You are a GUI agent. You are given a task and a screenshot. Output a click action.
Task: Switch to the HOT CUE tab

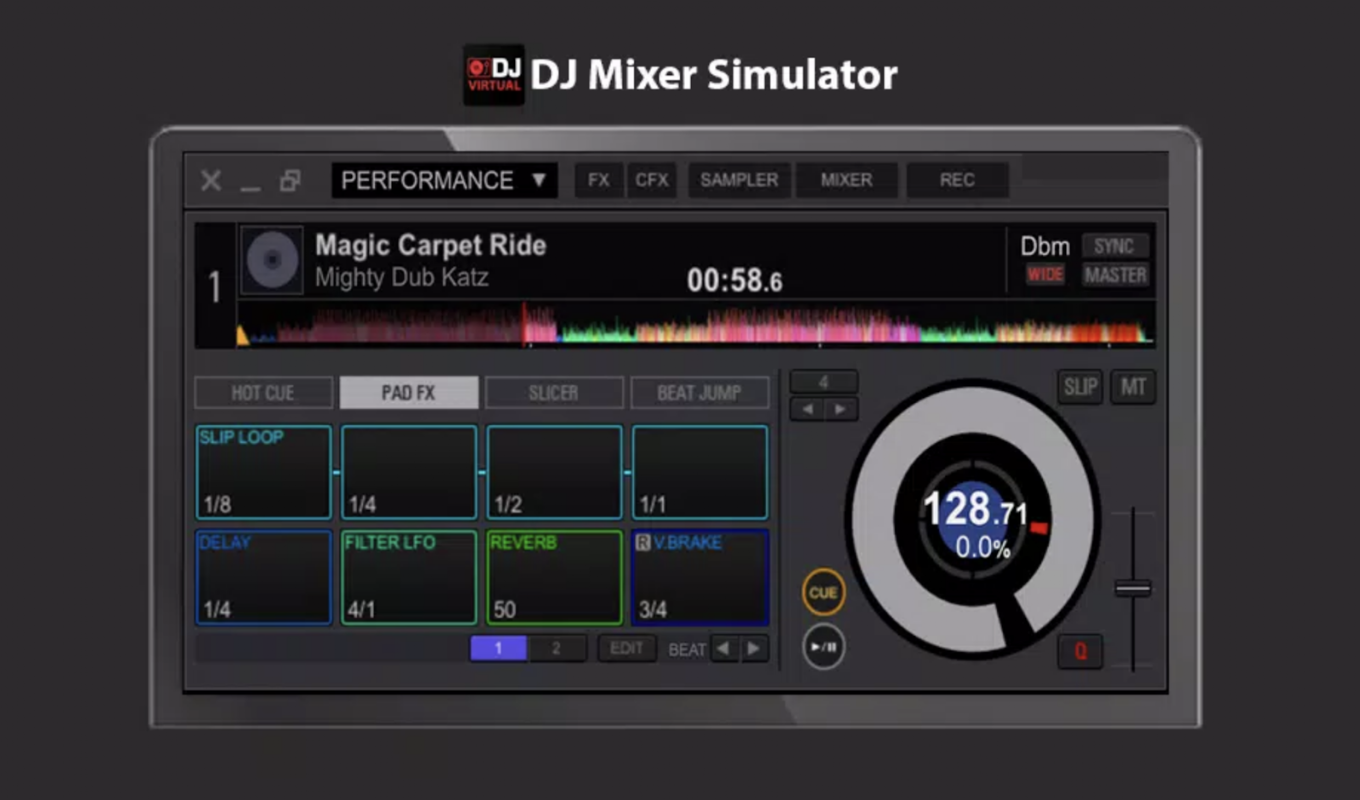tap(263, 393)
